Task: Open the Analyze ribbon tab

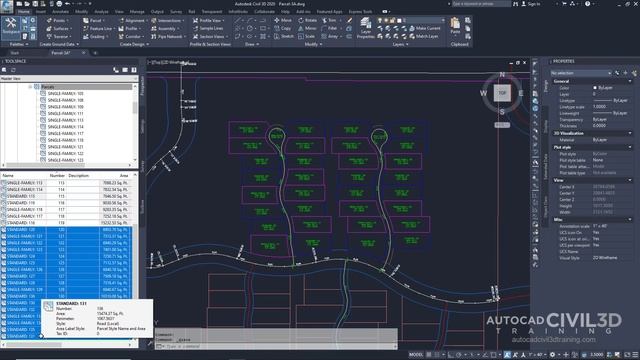Action: pyautogui.click(x=101, y=12)
